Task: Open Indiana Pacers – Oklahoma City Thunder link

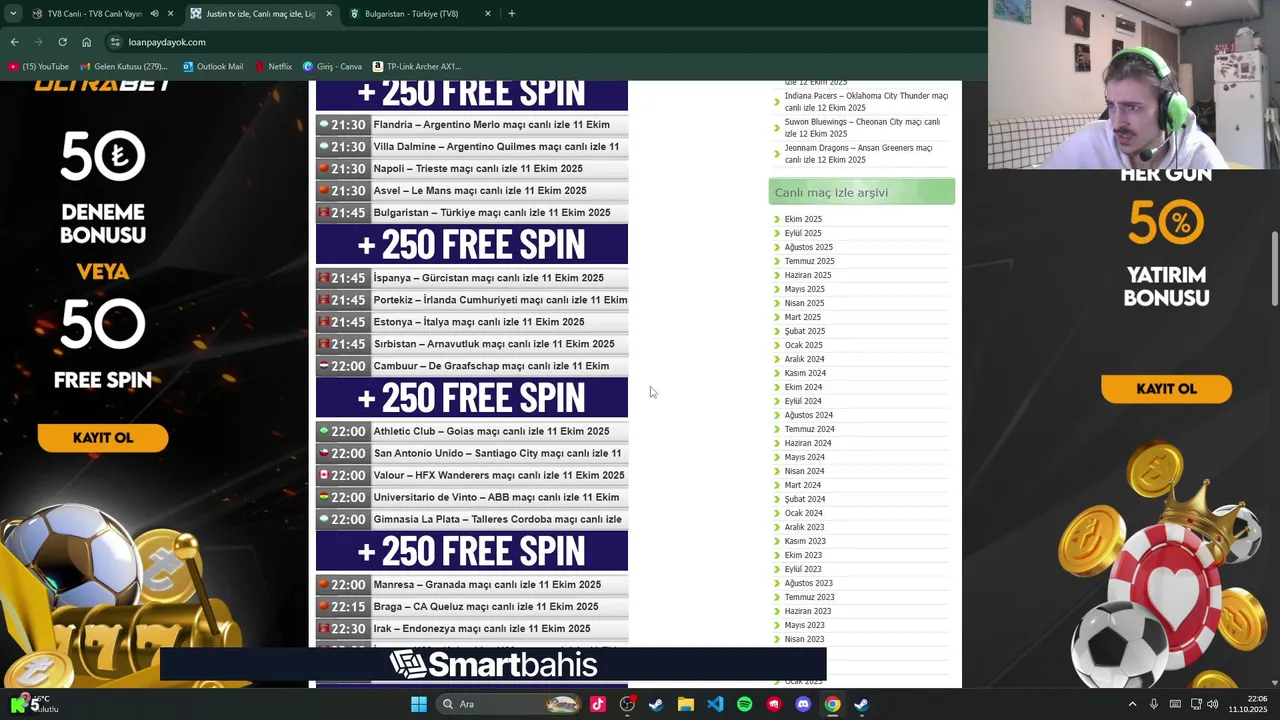Action: tap(866, 102)
